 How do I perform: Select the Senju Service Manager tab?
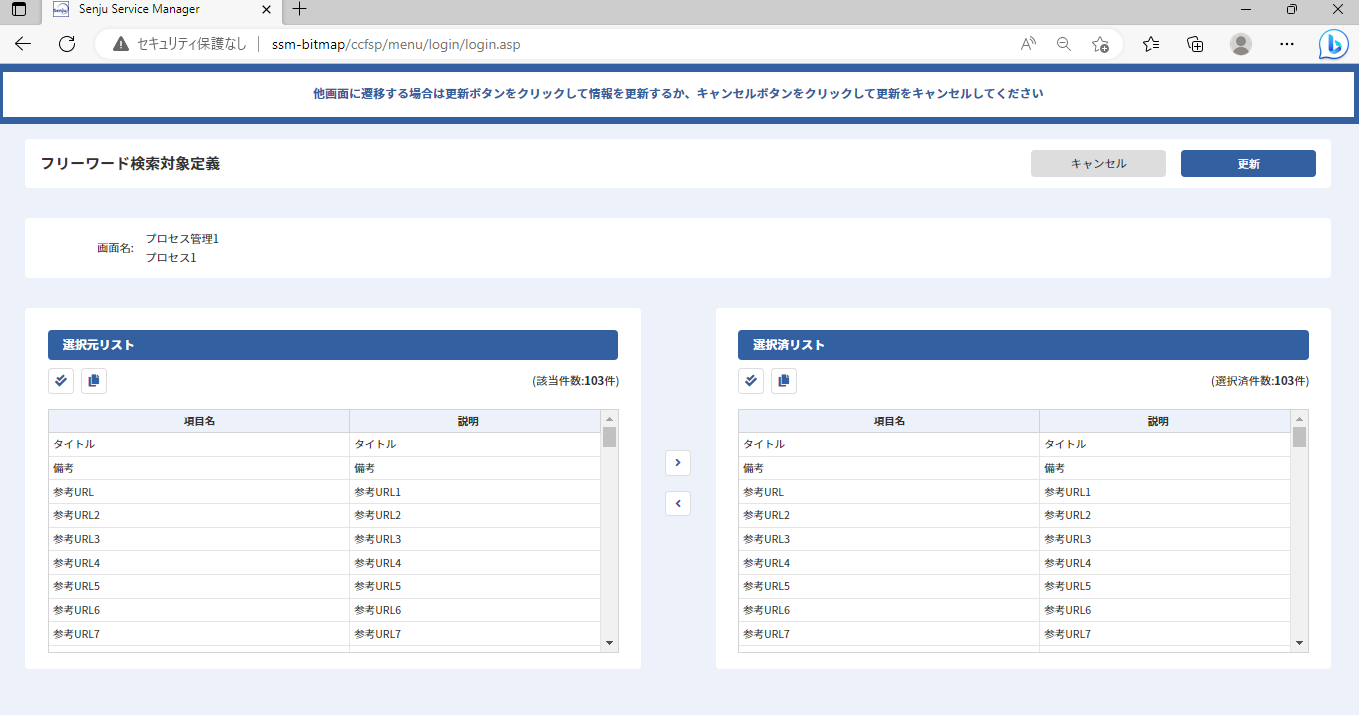point(160,10)
